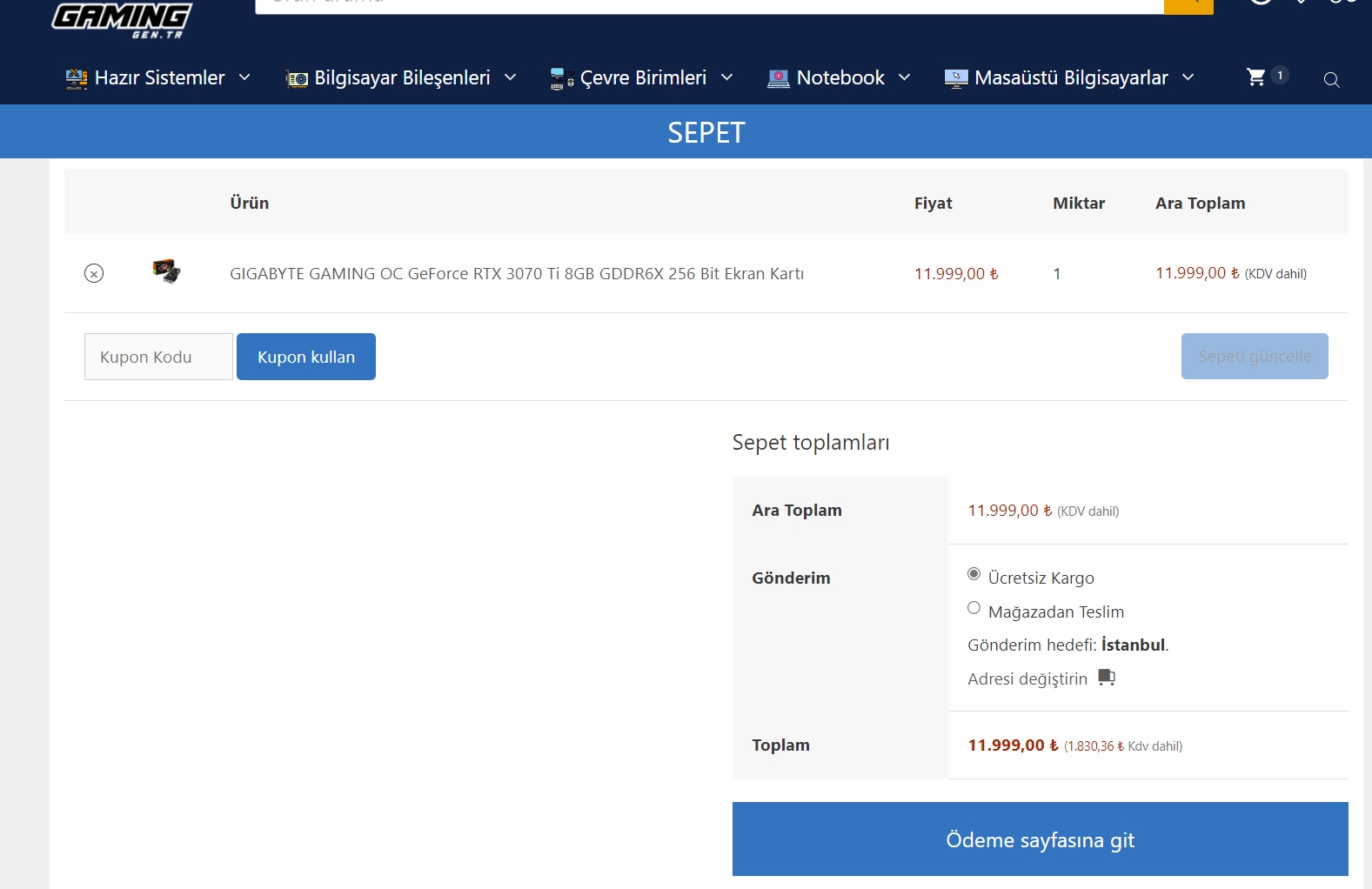This screenshot has width=1372, height=889.
Task: Click the Adresi değiştirin link
Action: tap(1027, 678)
